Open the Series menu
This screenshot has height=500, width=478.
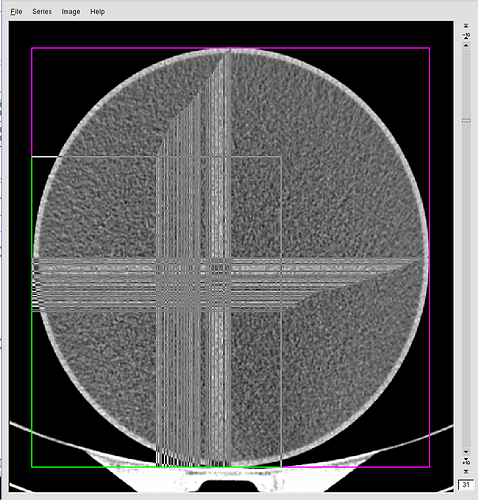(42, 12)
